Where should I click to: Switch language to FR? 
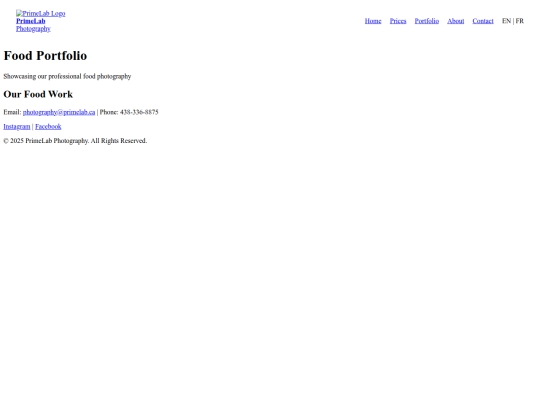520,21
